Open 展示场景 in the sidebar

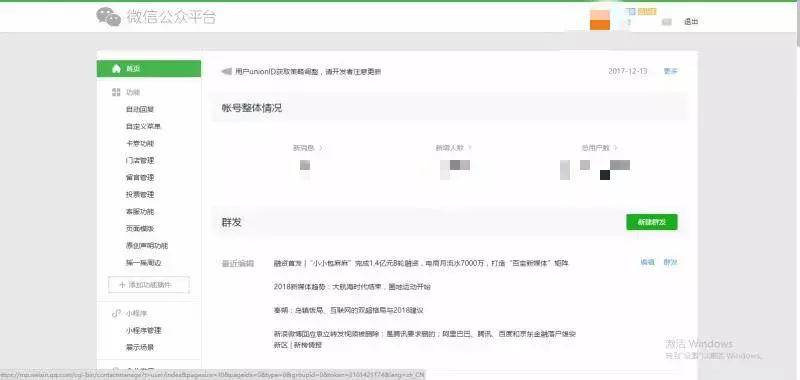(140, 347)
